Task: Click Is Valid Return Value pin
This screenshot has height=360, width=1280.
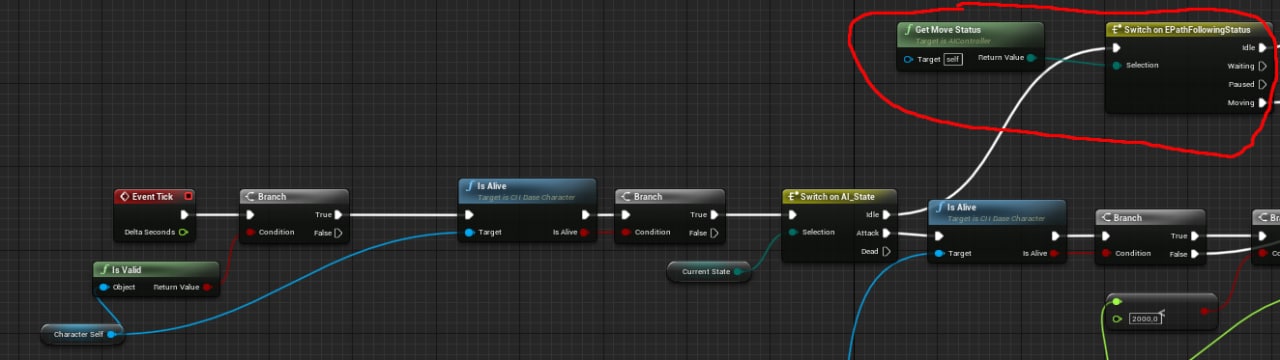Action: pyautogui.click(x=208, y=287)
